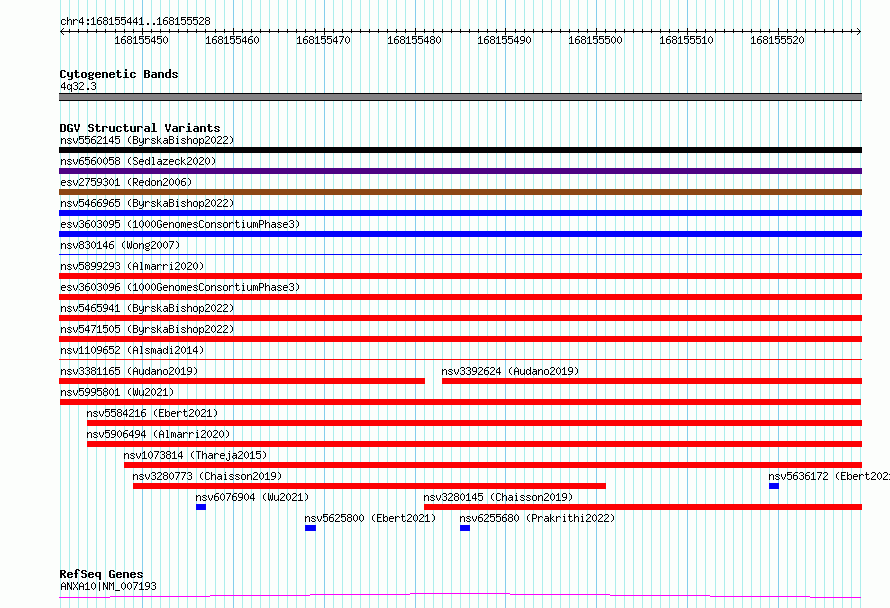Click ruler position 168155490

pos(505,40)
